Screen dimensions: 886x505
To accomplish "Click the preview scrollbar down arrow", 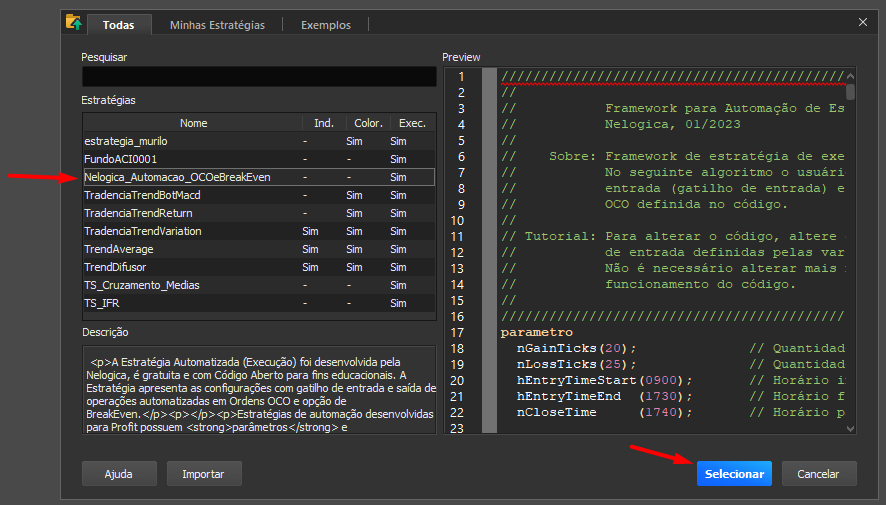I will click(850, 428).
